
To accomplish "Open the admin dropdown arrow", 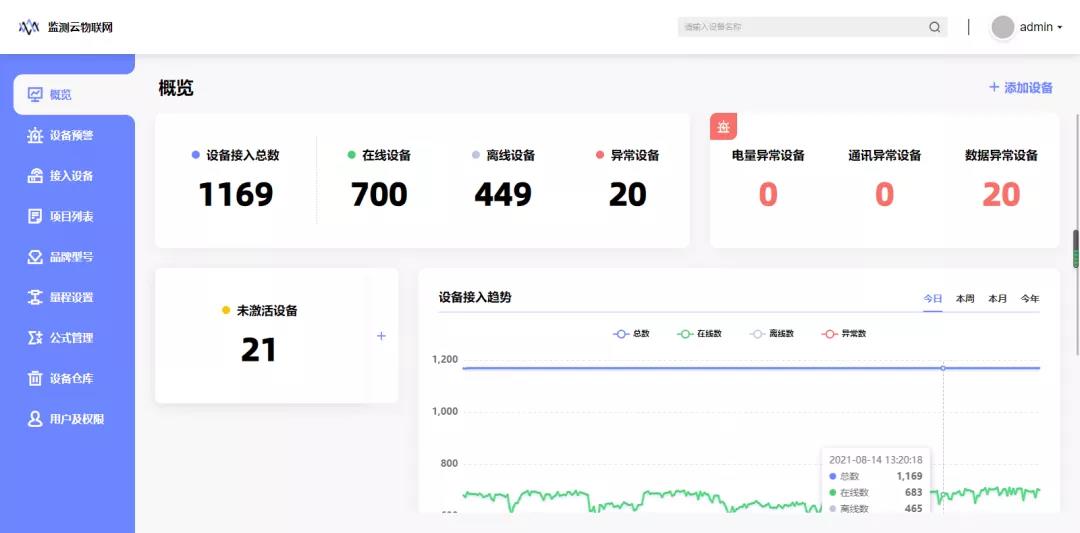I will (1059, 28).
